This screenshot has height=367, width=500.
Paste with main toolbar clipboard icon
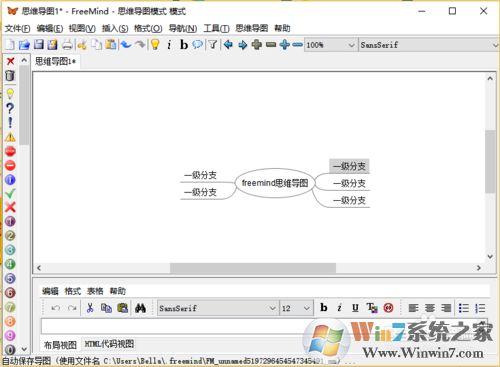point(111,44)
